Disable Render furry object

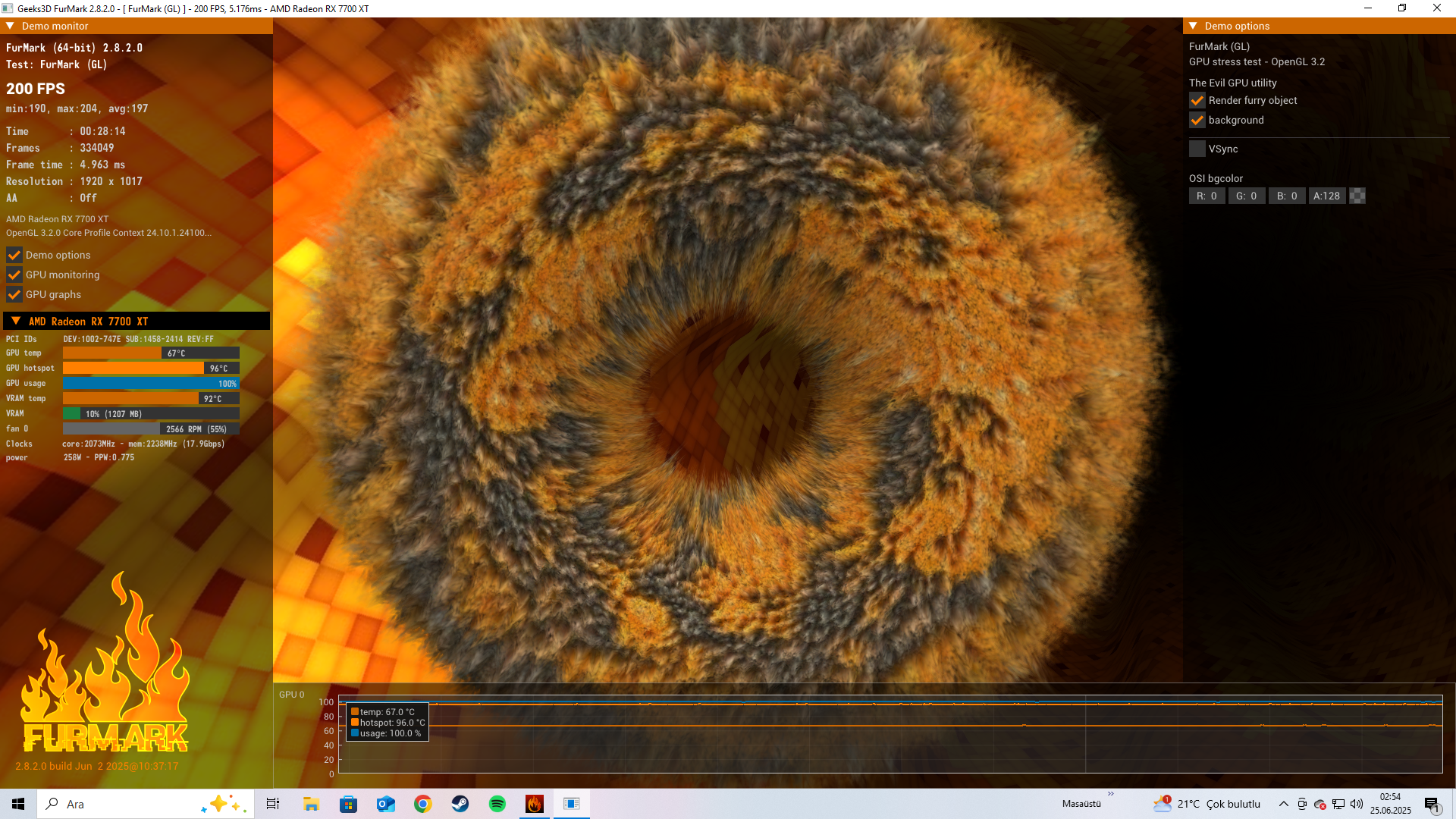click(x=1197, y=100)
